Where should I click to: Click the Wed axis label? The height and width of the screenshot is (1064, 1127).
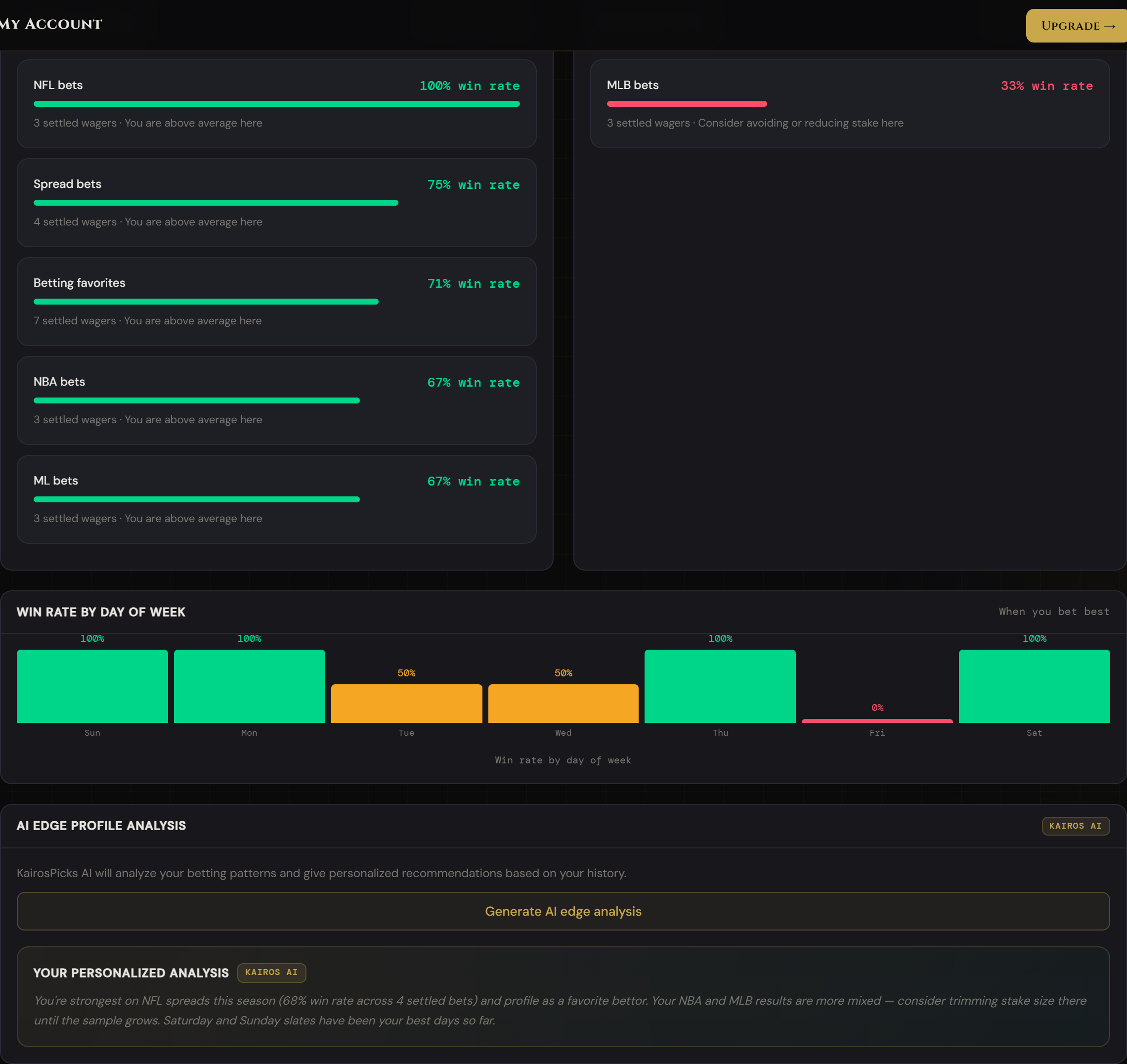point(563,733)
